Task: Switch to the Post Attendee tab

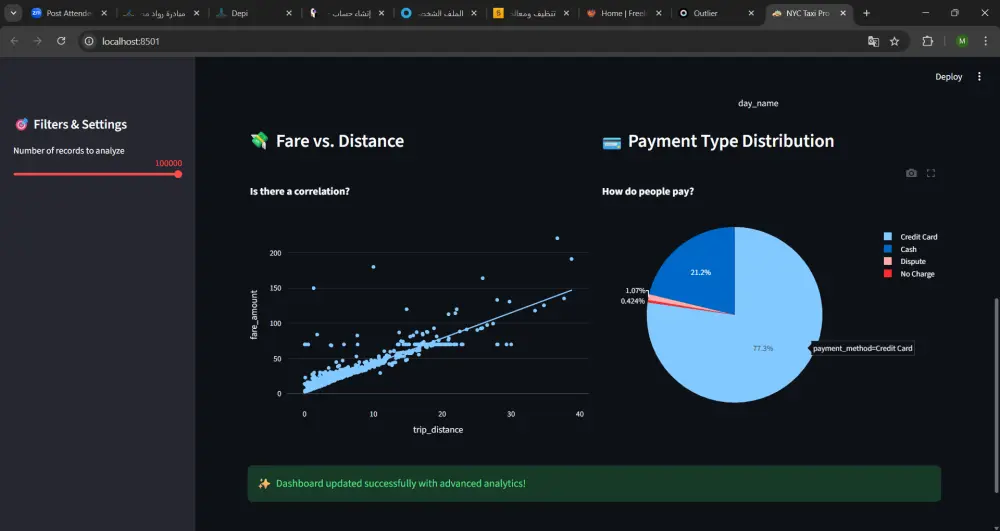Action: pos(69,13)
